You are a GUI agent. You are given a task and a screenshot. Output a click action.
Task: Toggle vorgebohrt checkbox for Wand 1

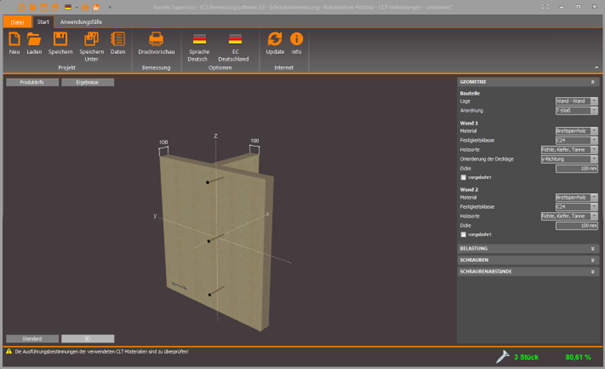[x=463, y=178]
